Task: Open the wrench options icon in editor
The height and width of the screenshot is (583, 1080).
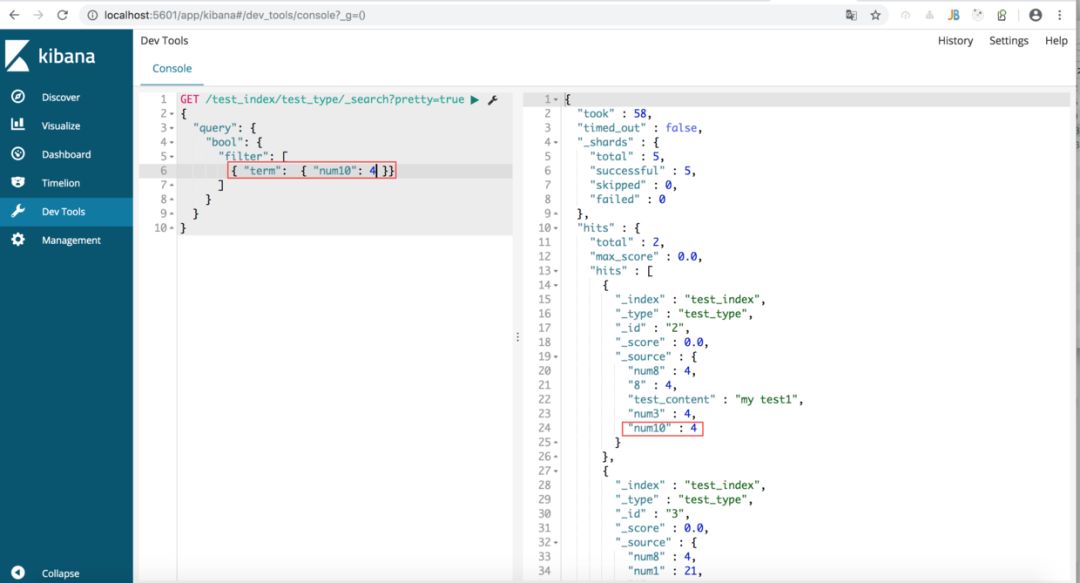Action: (x=492, y=100)
